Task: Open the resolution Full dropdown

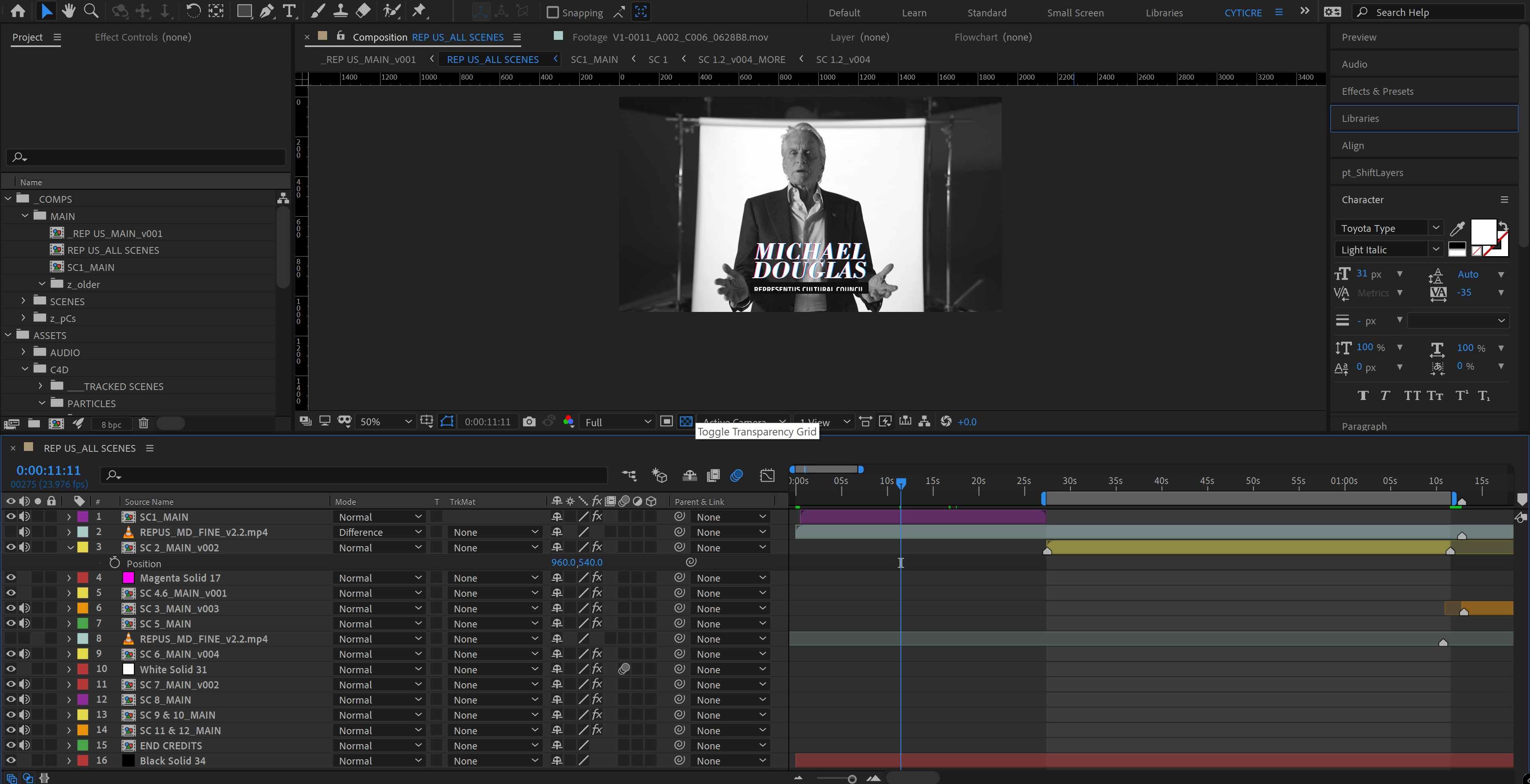Action: (x=618, y=422)
